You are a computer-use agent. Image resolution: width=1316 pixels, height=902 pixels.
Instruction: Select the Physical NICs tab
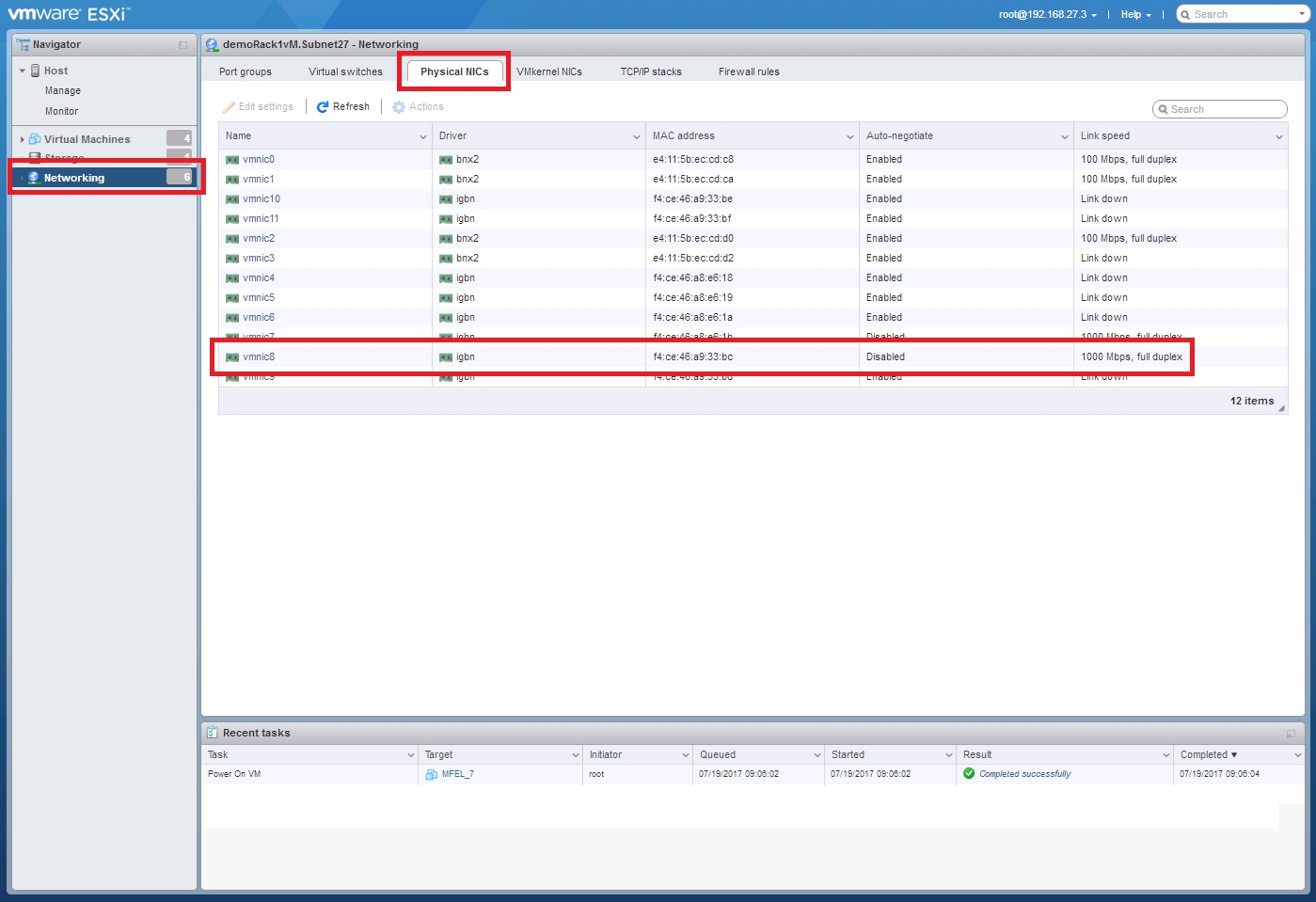[454, 71]
